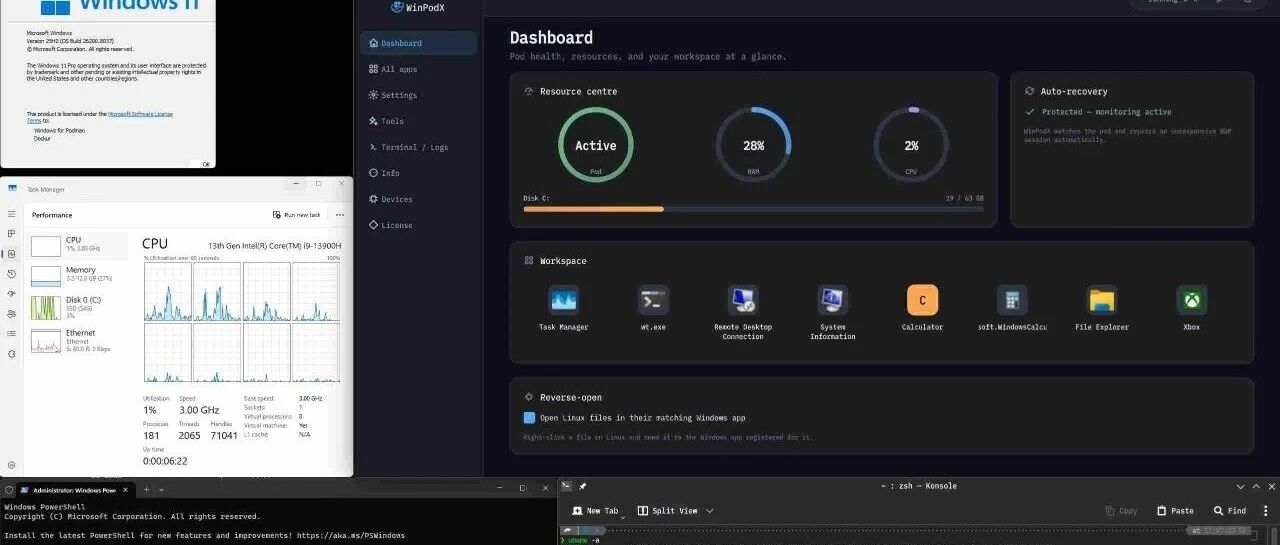Click Paste button in Konsole toolbar

pyautogui.click(x=1174, y=511)
